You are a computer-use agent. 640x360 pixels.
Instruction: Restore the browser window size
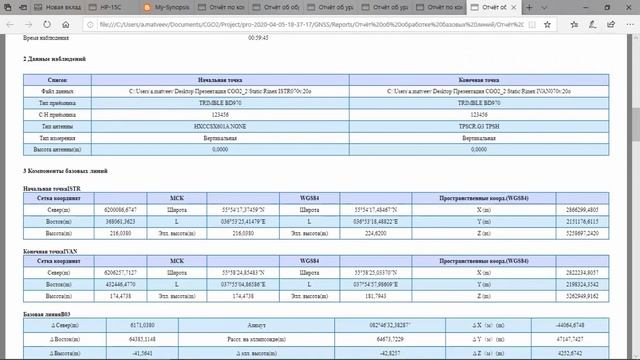tap(607, 7)
